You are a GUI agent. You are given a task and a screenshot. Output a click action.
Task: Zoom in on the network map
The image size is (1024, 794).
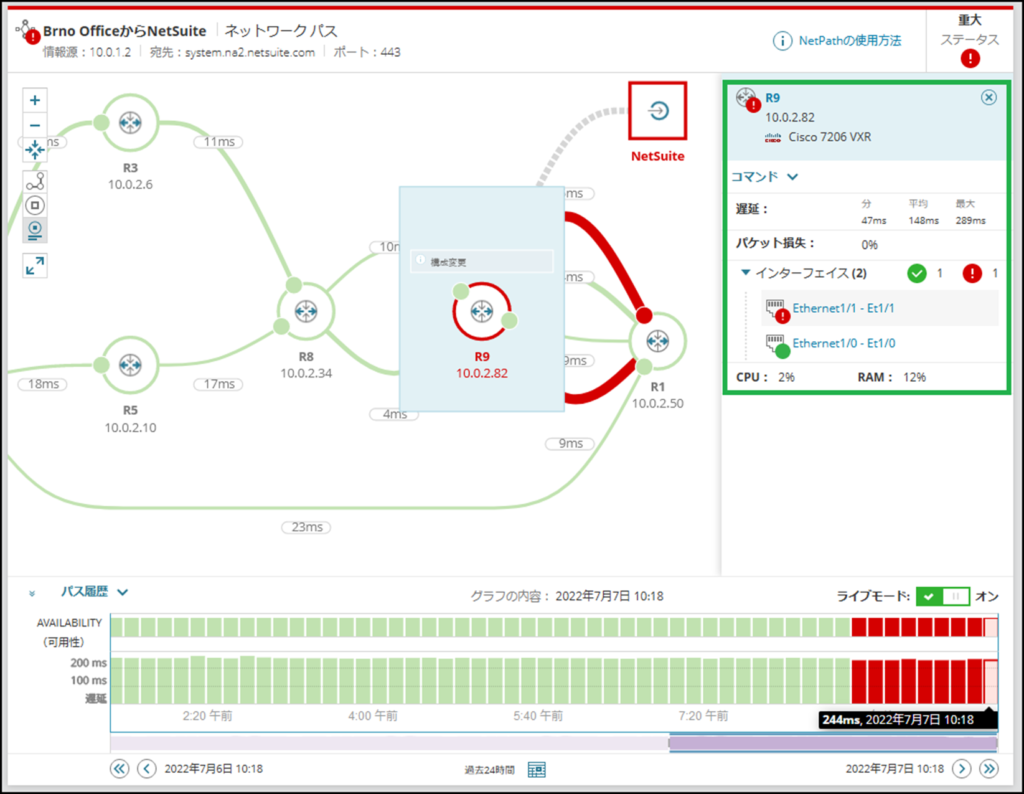35,100
